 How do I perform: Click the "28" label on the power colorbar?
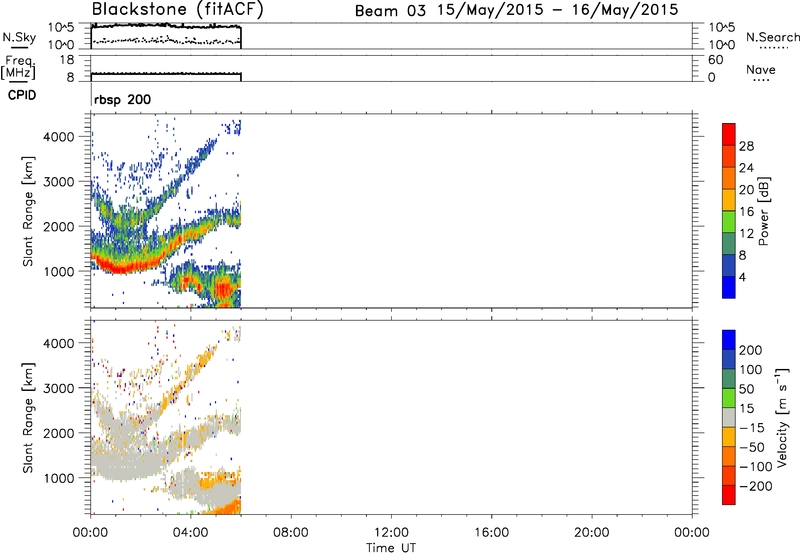746,146
